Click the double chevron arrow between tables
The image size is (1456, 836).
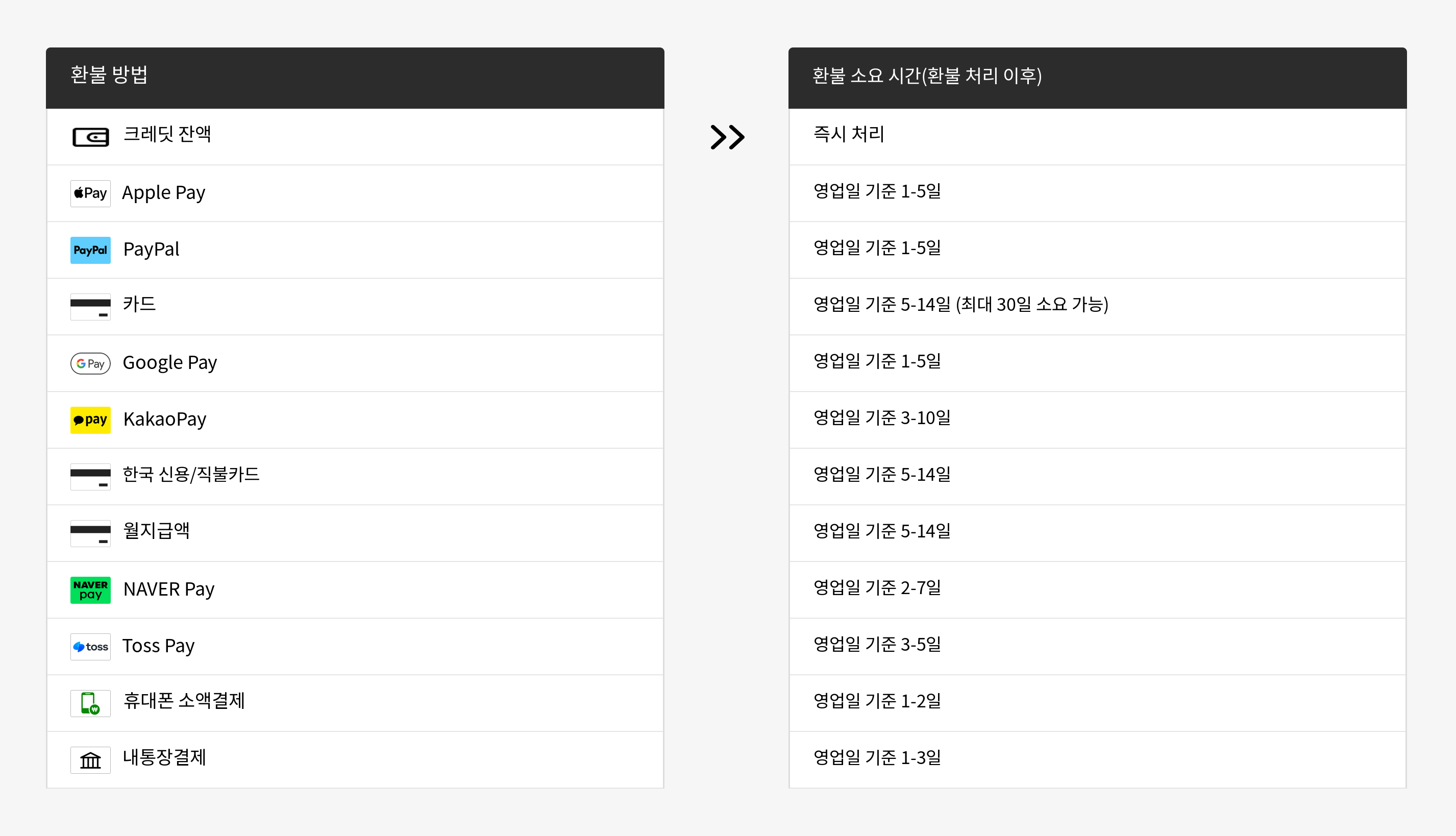(727, 137)
